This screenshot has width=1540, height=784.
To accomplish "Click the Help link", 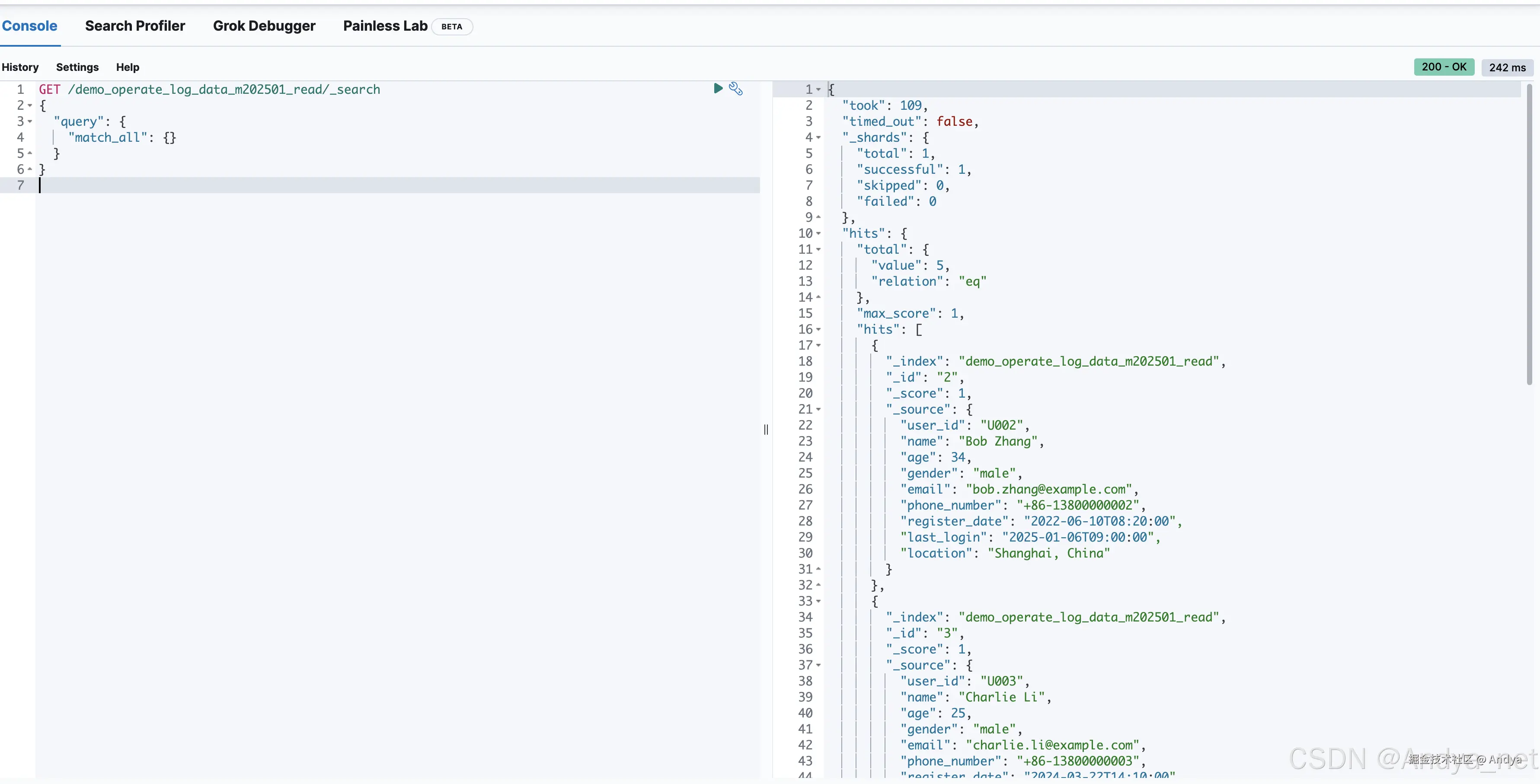I will click(128, 67).
